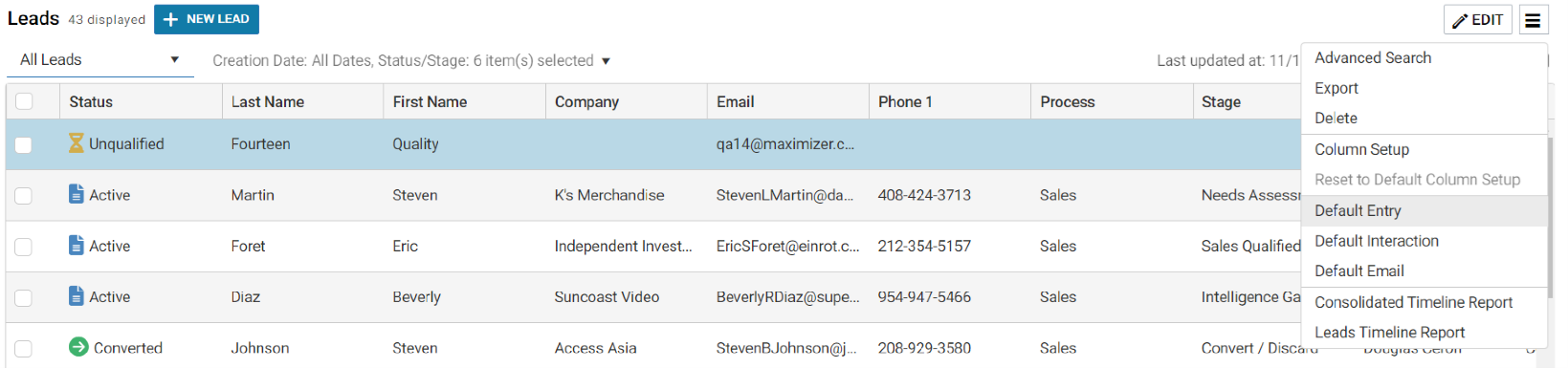Sort by the Last Name column header
The width and height of the screenshot is (1568, 368).
[x=267, y=101]
